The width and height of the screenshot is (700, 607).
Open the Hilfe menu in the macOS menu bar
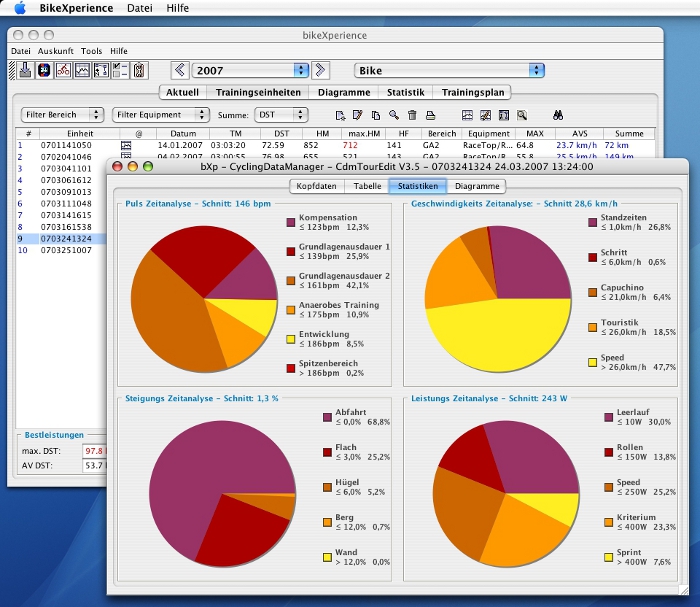177,7
